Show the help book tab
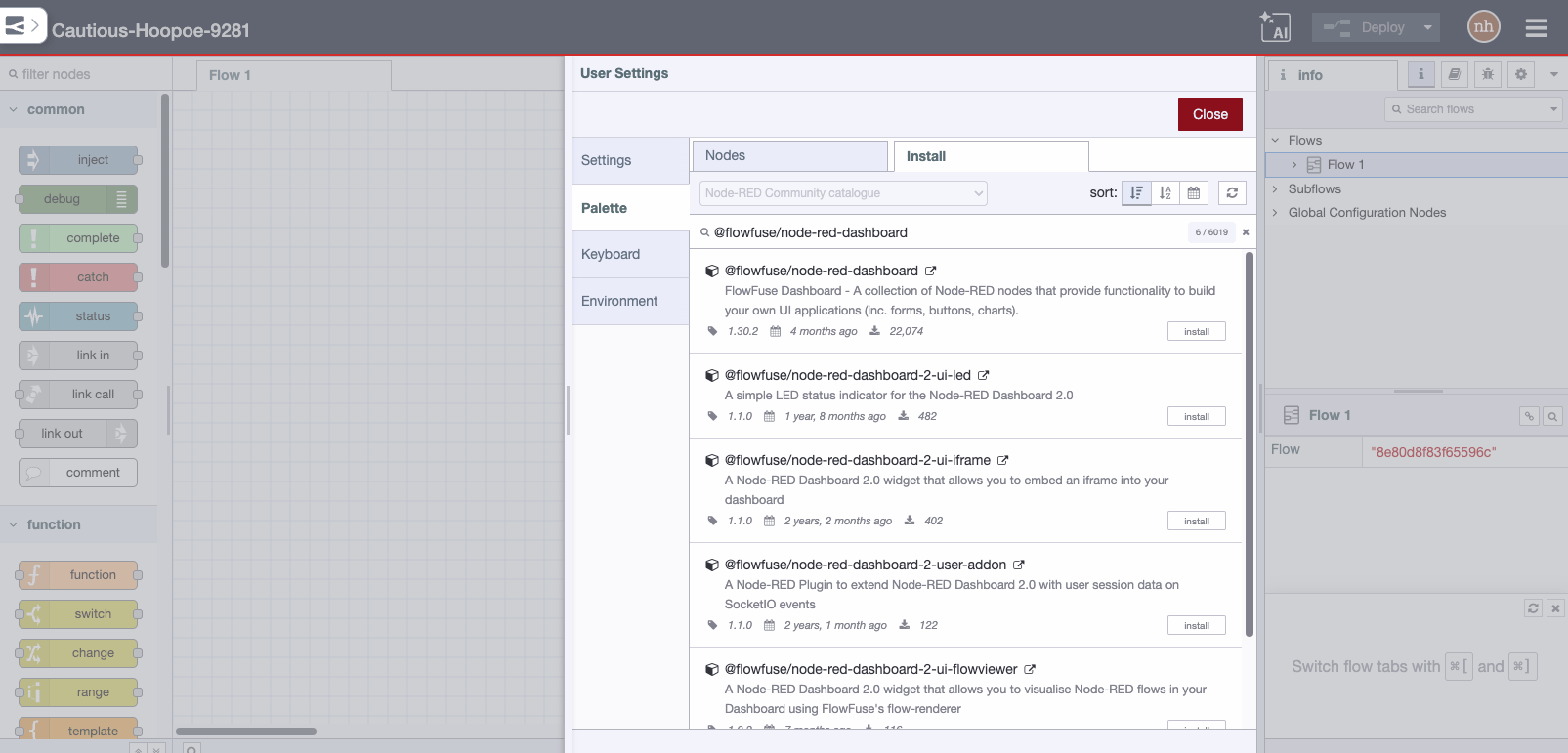 1455,74
